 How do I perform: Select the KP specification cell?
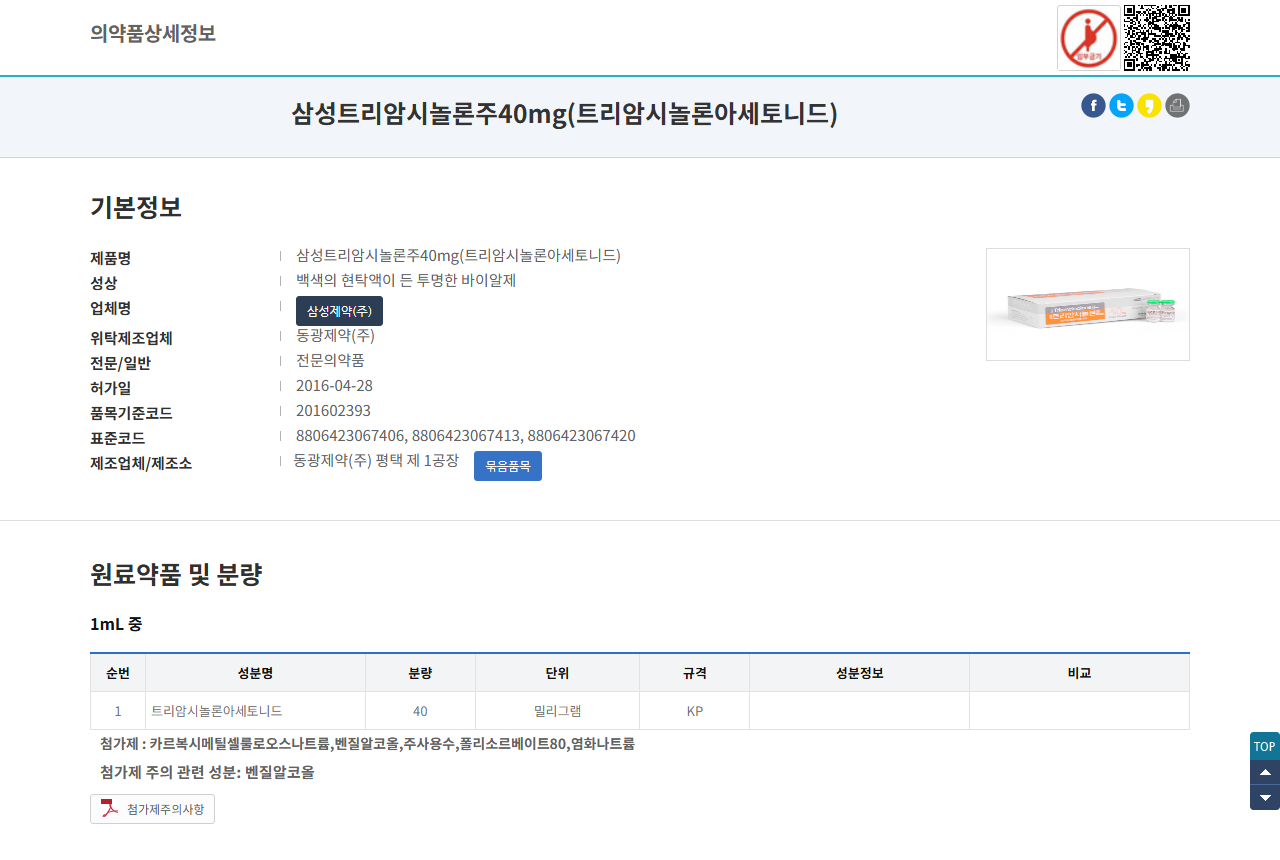tap(694, 711)
